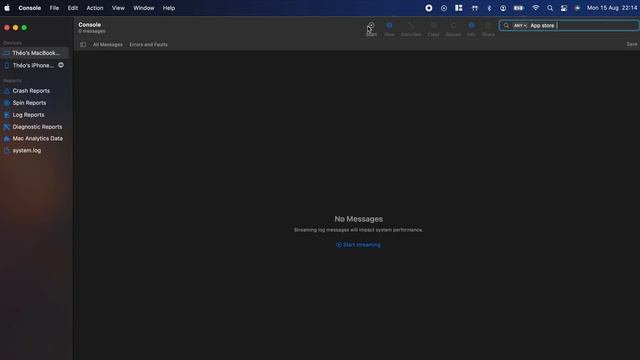Viewport: 640px width, 360px height.
Task: Open Control Centre in the menu bar
Action: click(x=564, y=8)
